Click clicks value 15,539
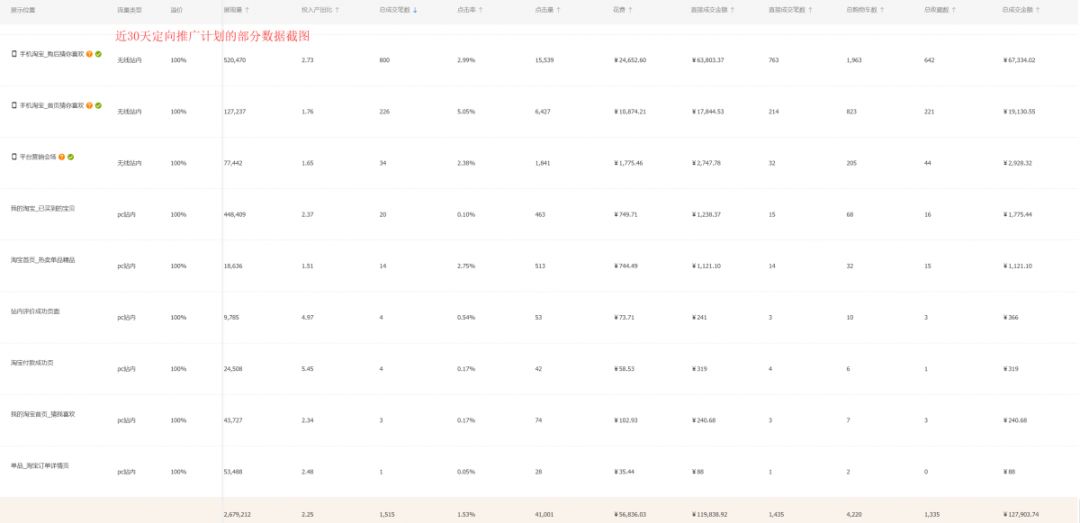This screenshot has width=1080, height=523. click(544, 60)
